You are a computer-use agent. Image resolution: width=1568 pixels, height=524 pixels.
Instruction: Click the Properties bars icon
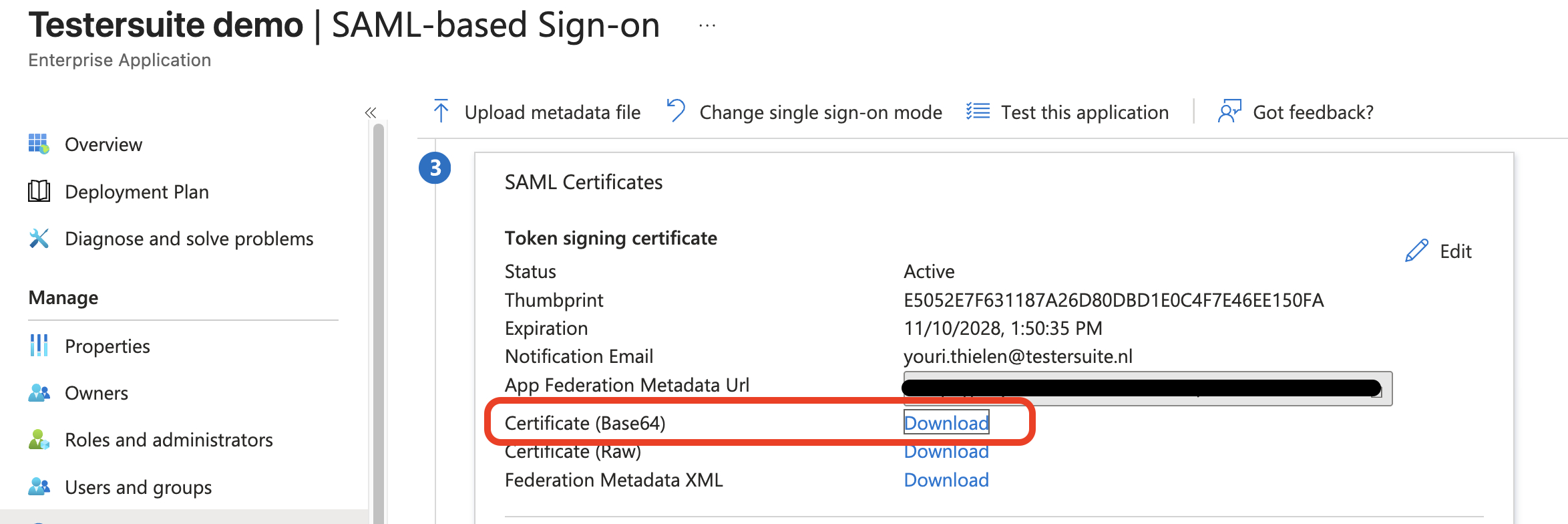(x=39, y=346)
